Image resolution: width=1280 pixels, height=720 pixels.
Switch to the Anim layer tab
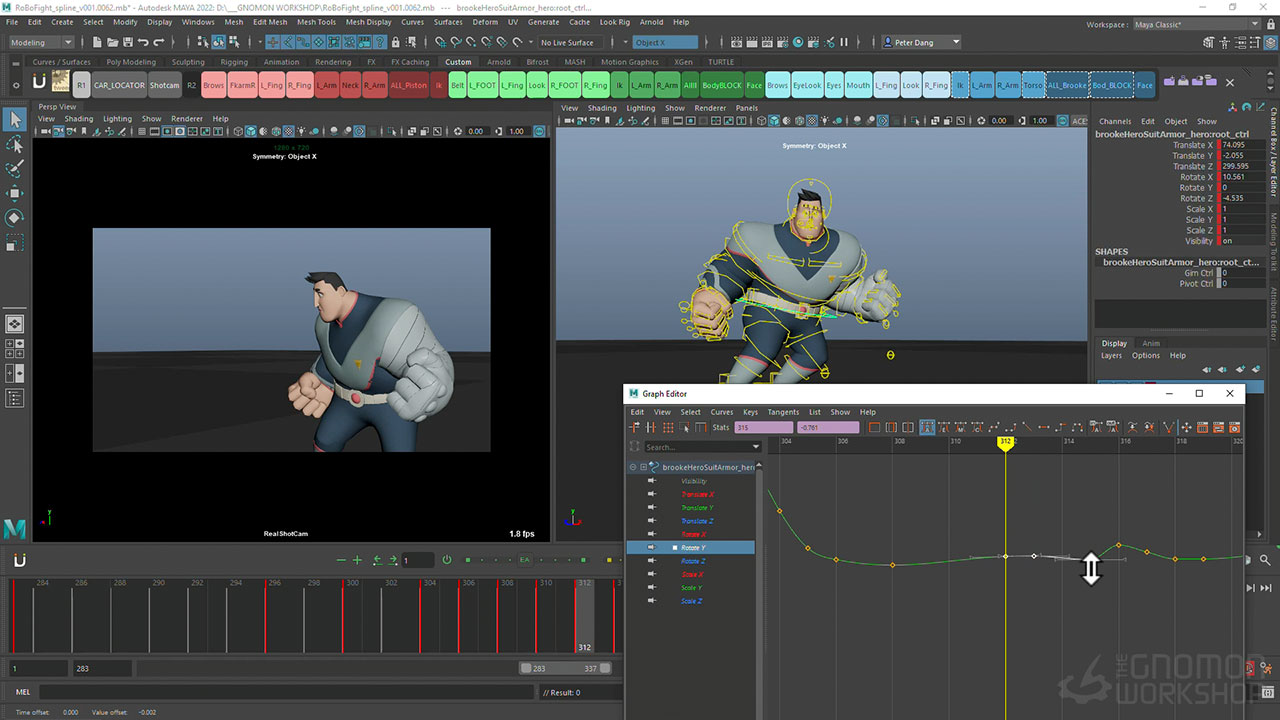[1151, 343]
